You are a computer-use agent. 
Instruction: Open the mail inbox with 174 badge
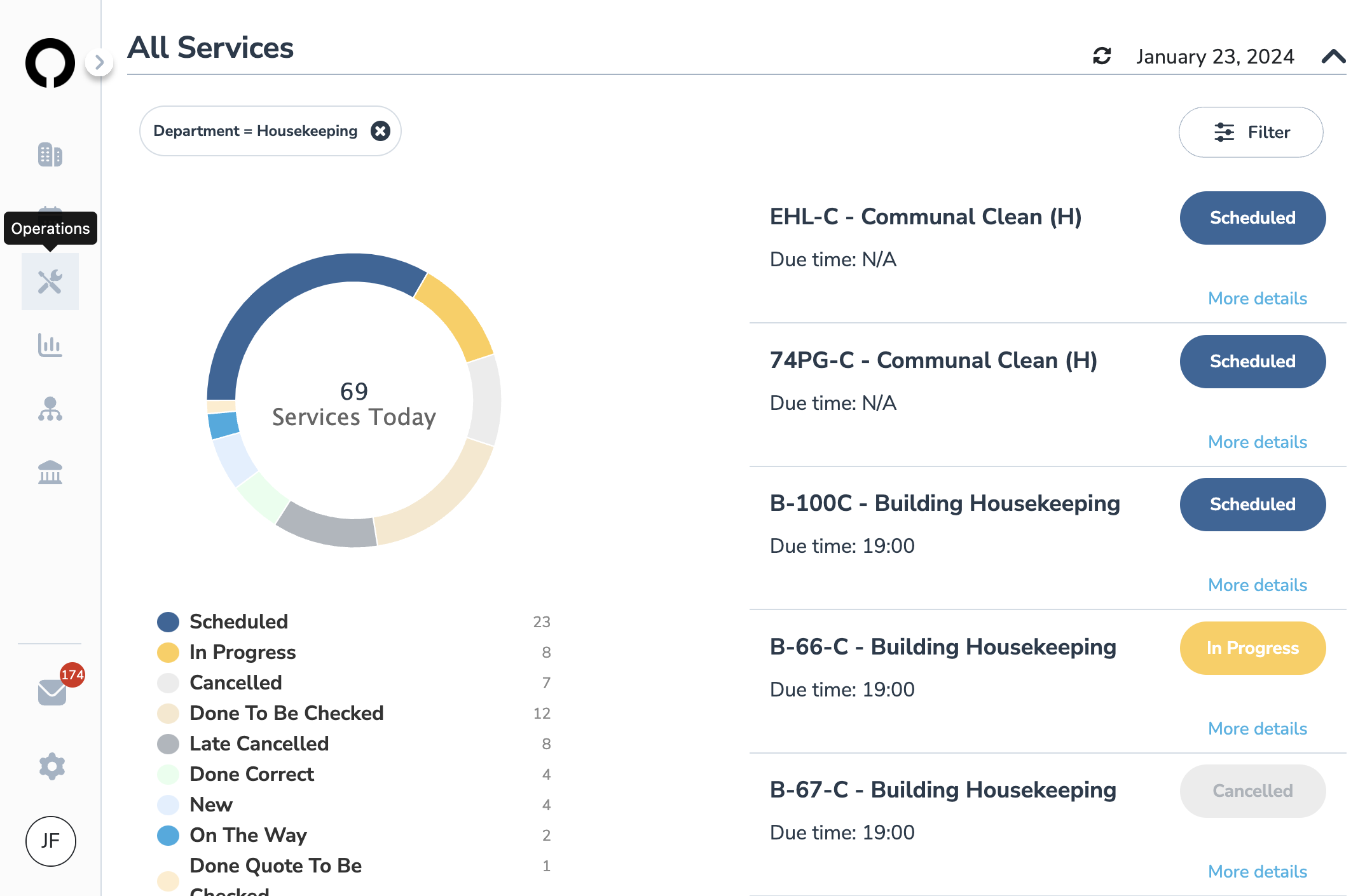click(53, 692)
